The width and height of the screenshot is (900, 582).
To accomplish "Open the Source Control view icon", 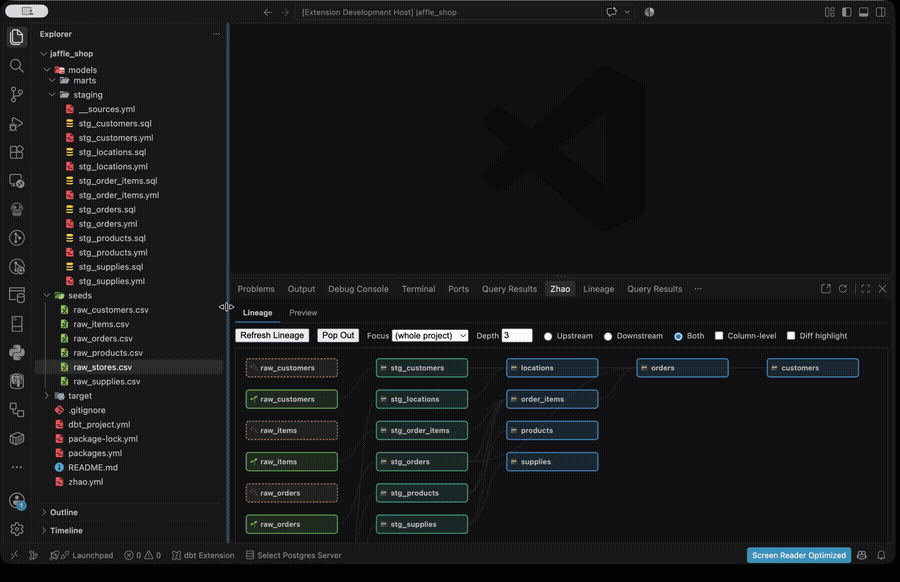I will tap(17, 95).
